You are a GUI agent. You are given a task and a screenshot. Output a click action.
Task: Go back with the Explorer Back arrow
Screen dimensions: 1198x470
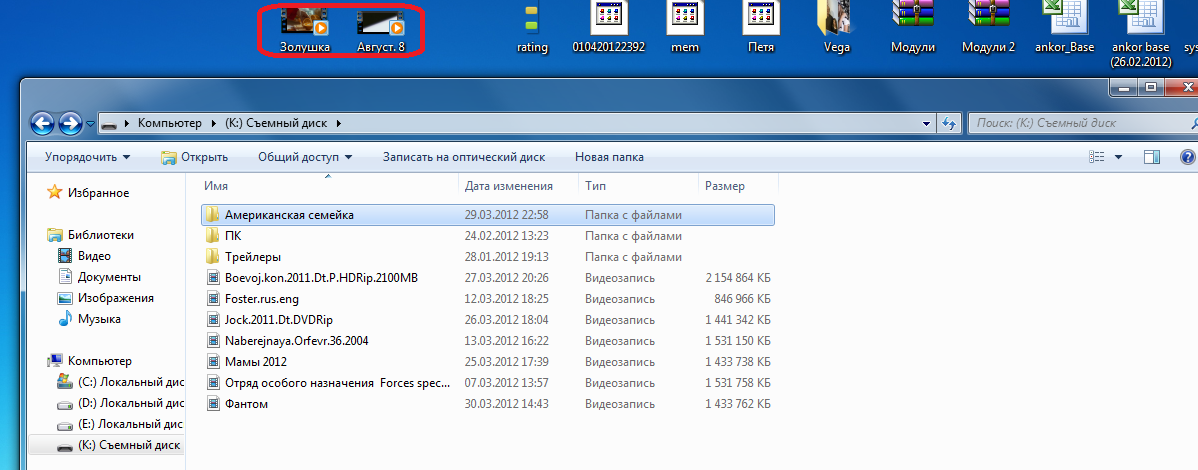tap(43, 122)
